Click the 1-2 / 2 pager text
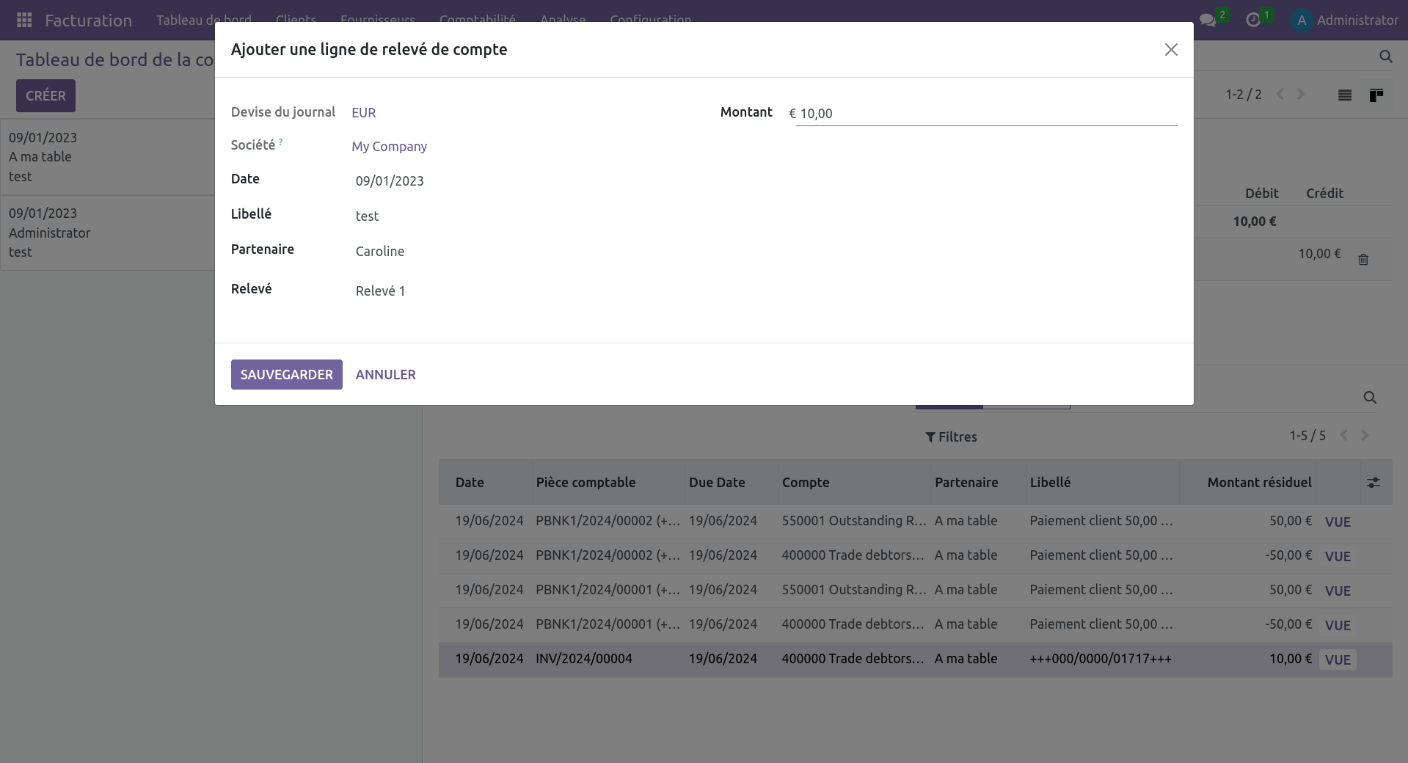The height and width of the screenshot is (763, 1408). [1244, 94]
